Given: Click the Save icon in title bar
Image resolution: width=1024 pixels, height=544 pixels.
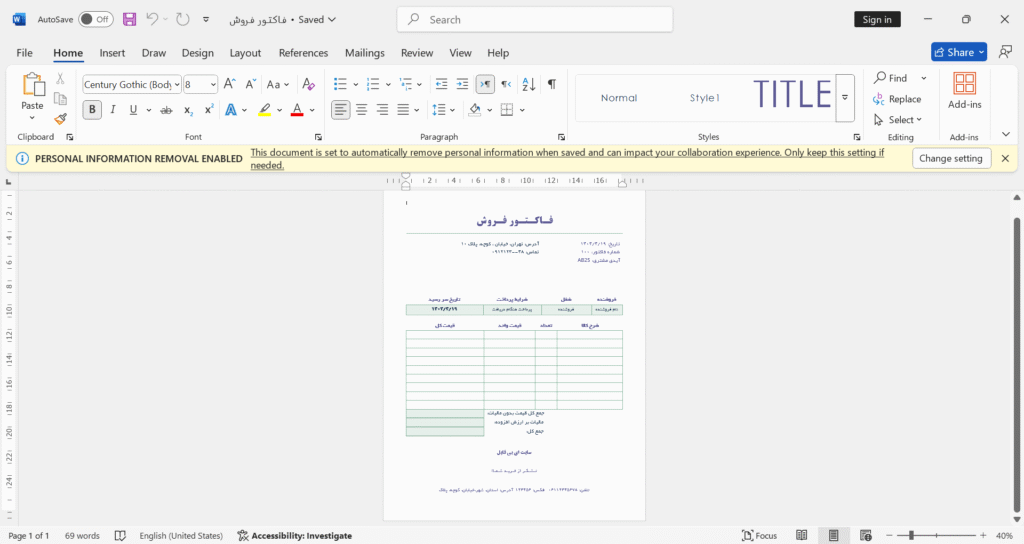Looking at the screenshot, I should pos(129,20).
